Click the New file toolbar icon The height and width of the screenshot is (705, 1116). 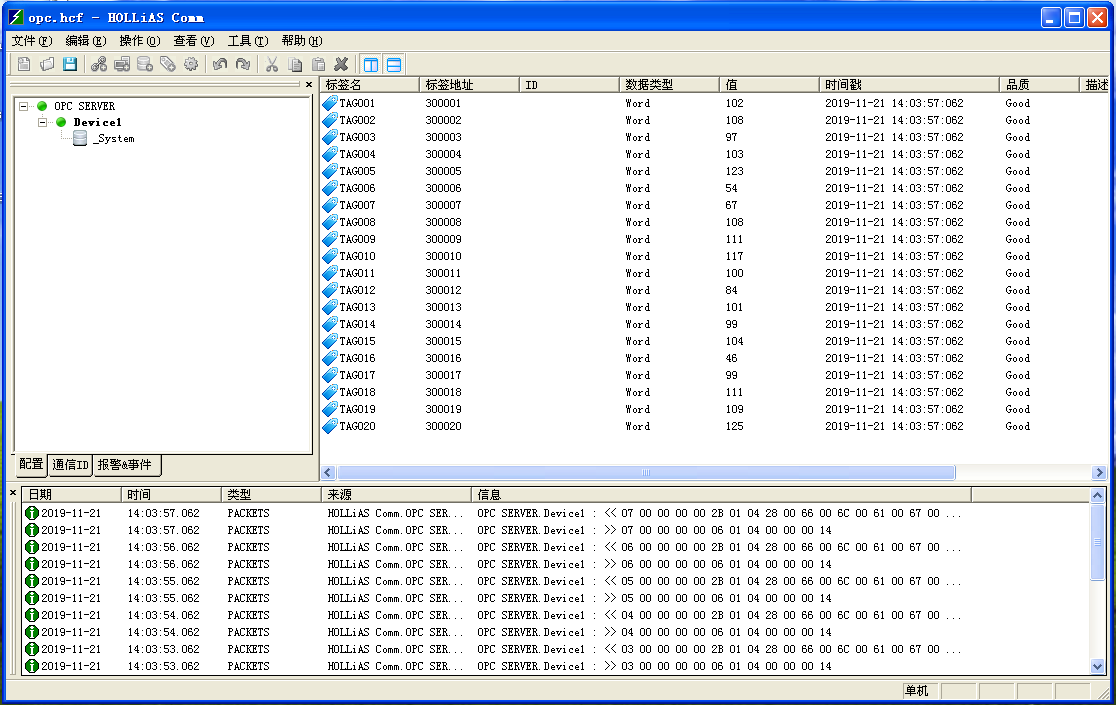tap(23, 64)
